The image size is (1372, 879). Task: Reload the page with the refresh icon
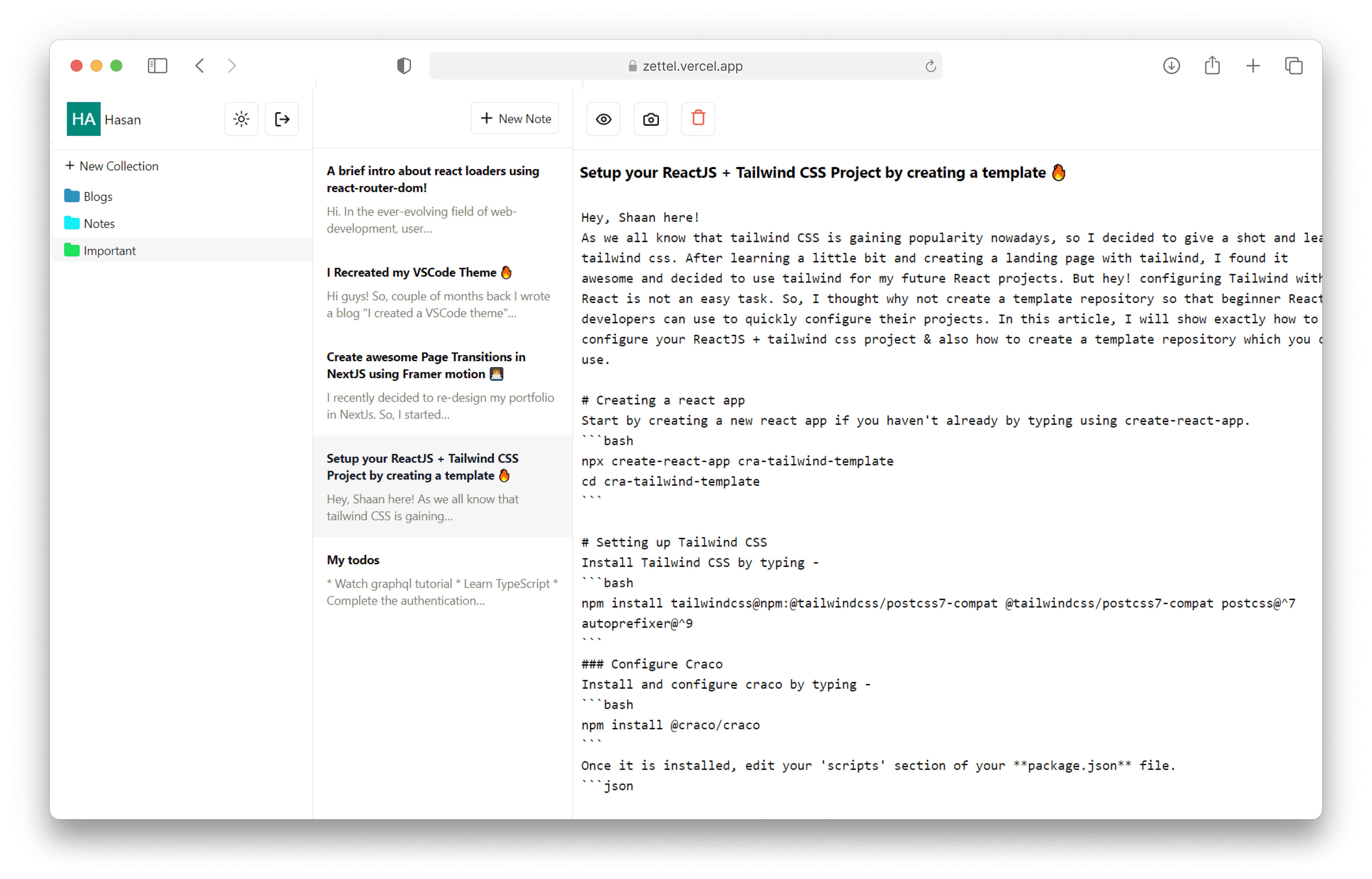click(930, 66)
